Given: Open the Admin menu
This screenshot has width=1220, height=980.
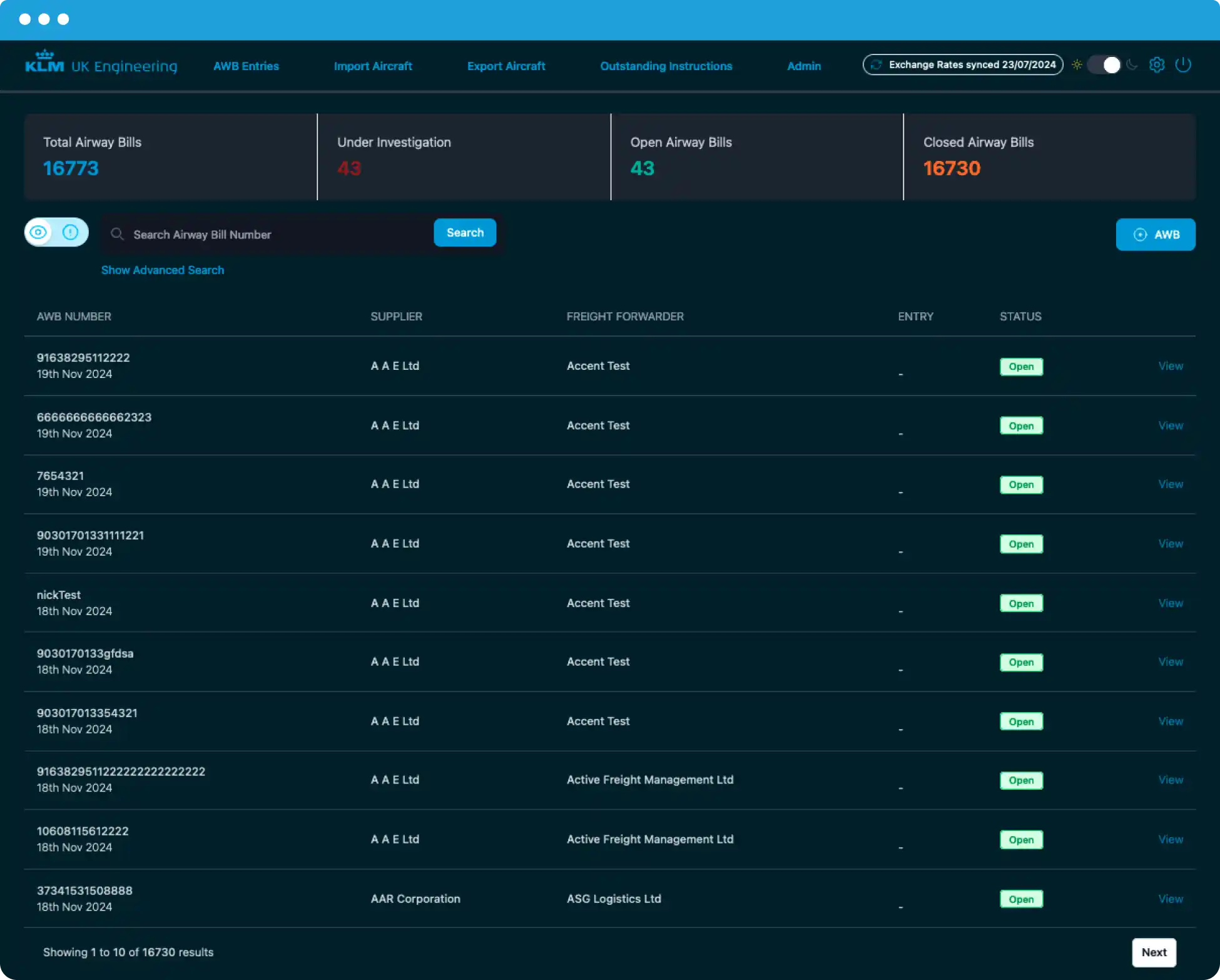Looking at the screenshot, I should point(804,66).
